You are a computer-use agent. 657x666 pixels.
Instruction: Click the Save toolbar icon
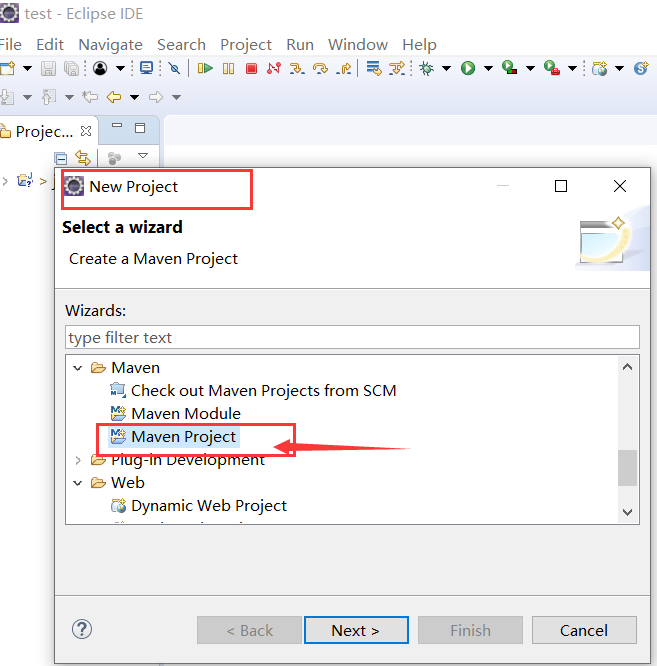(x=48, y=68)
